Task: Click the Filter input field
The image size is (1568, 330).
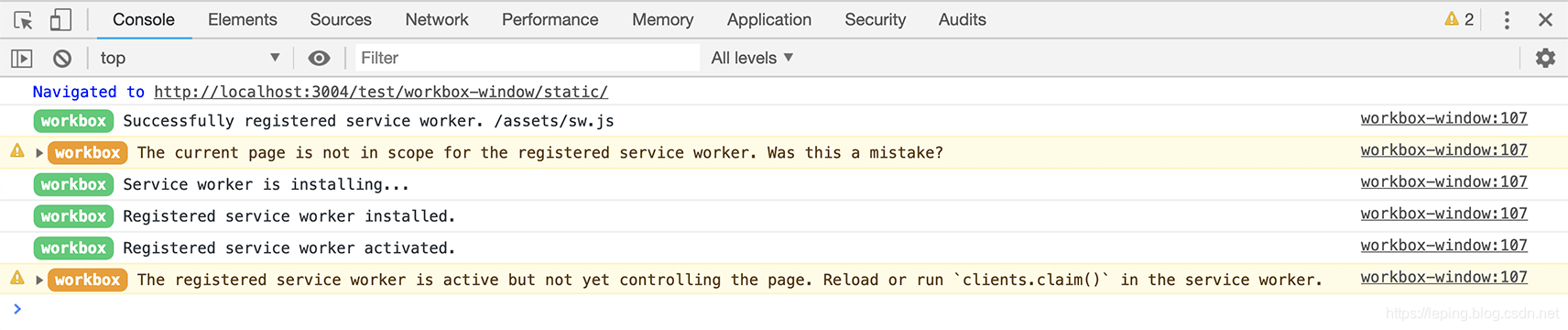Action: [x=527, y=58]
